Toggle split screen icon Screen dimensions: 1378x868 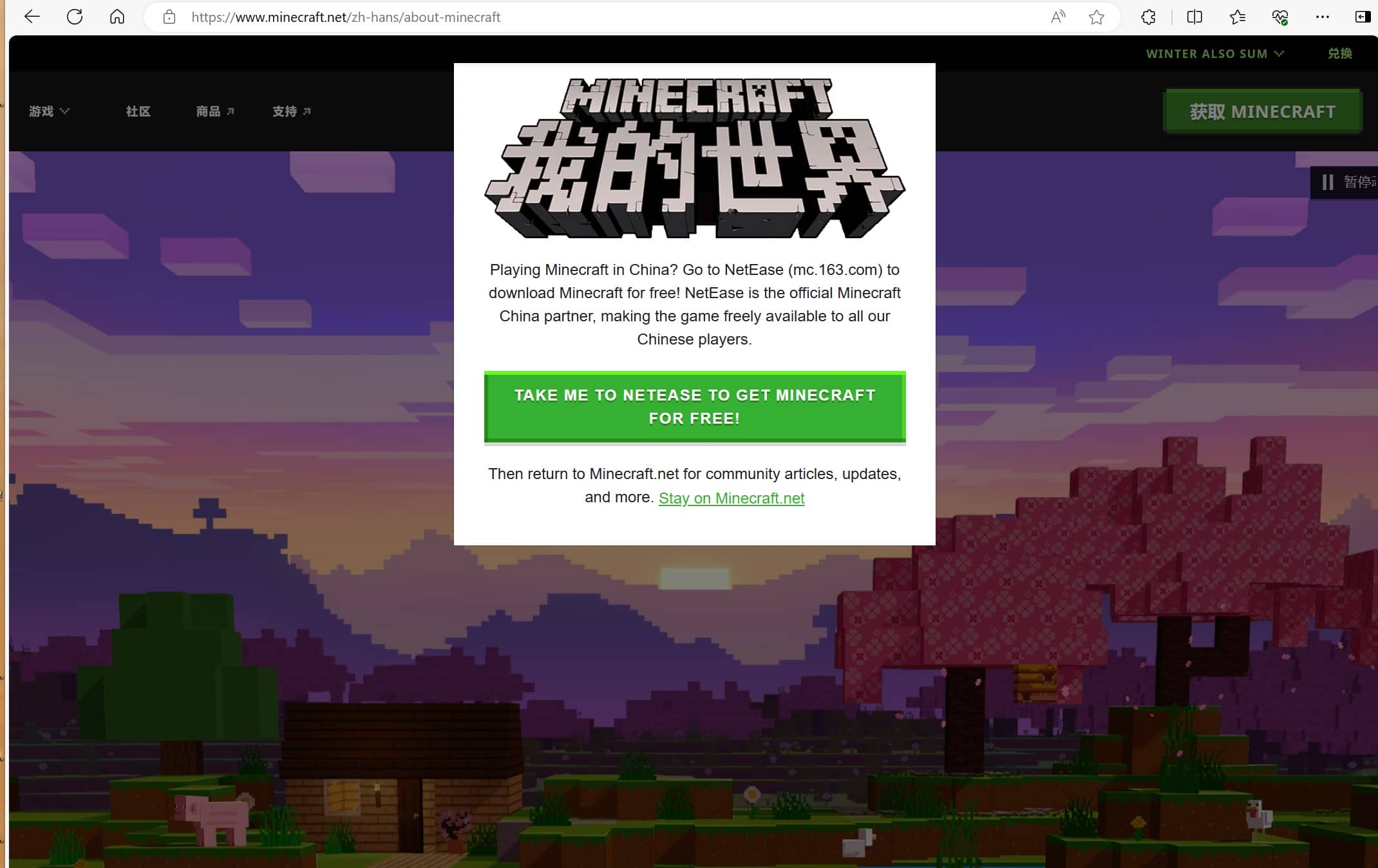tap(1194, 17)
